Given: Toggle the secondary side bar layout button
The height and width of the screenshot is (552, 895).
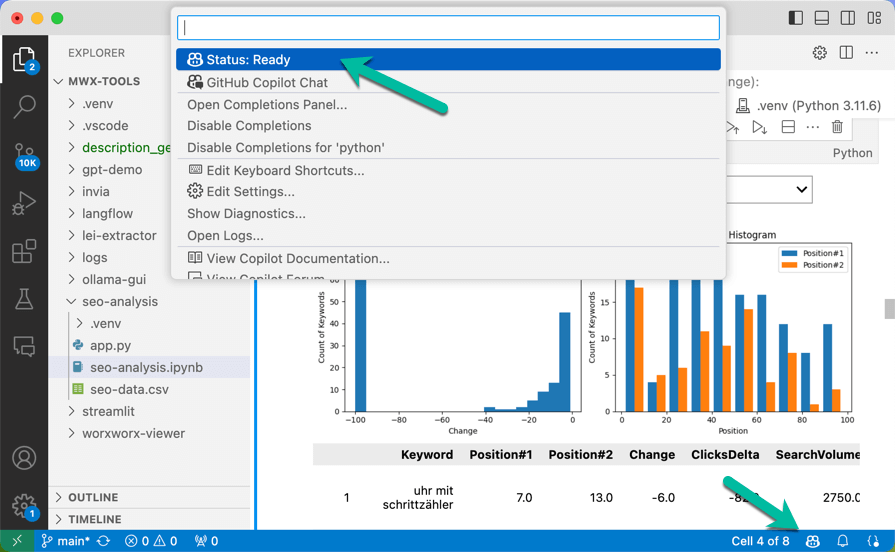Looking at the screenshot, I should [x=848, y=18].
